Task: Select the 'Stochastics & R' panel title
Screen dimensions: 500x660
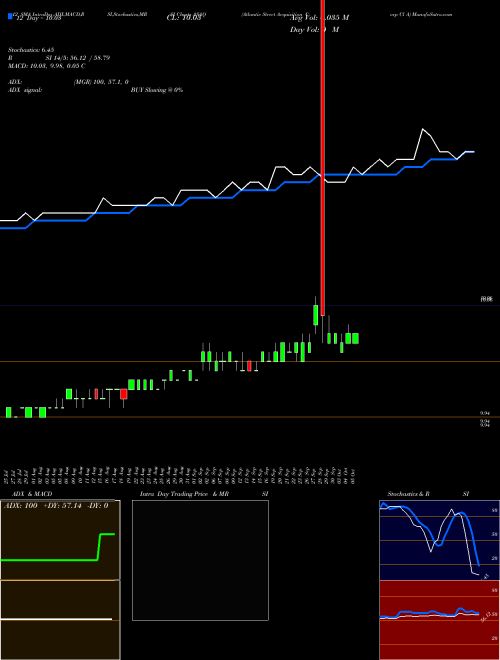Action: (x=408, y=494)
